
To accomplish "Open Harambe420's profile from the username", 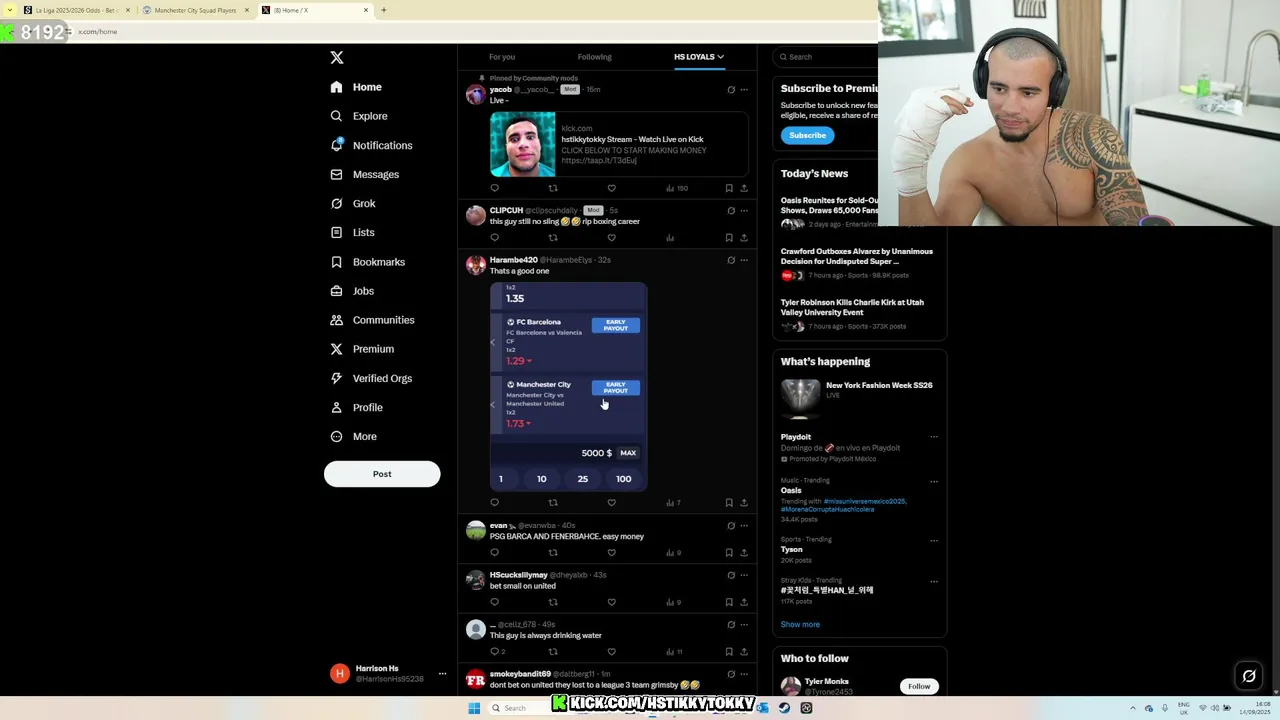I will pos(513,260).
